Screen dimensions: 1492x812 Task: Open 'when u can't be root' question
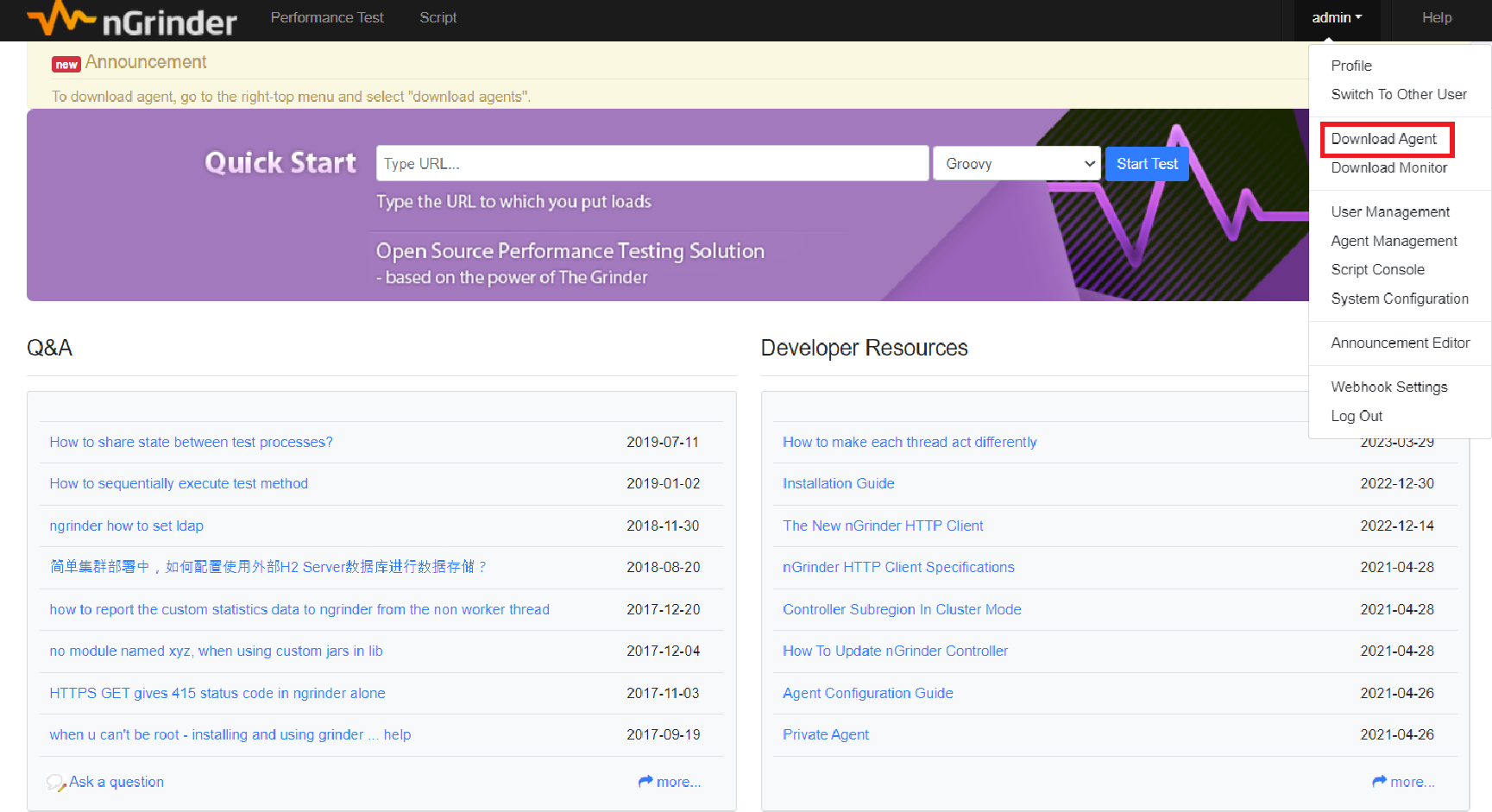point(230,734)
